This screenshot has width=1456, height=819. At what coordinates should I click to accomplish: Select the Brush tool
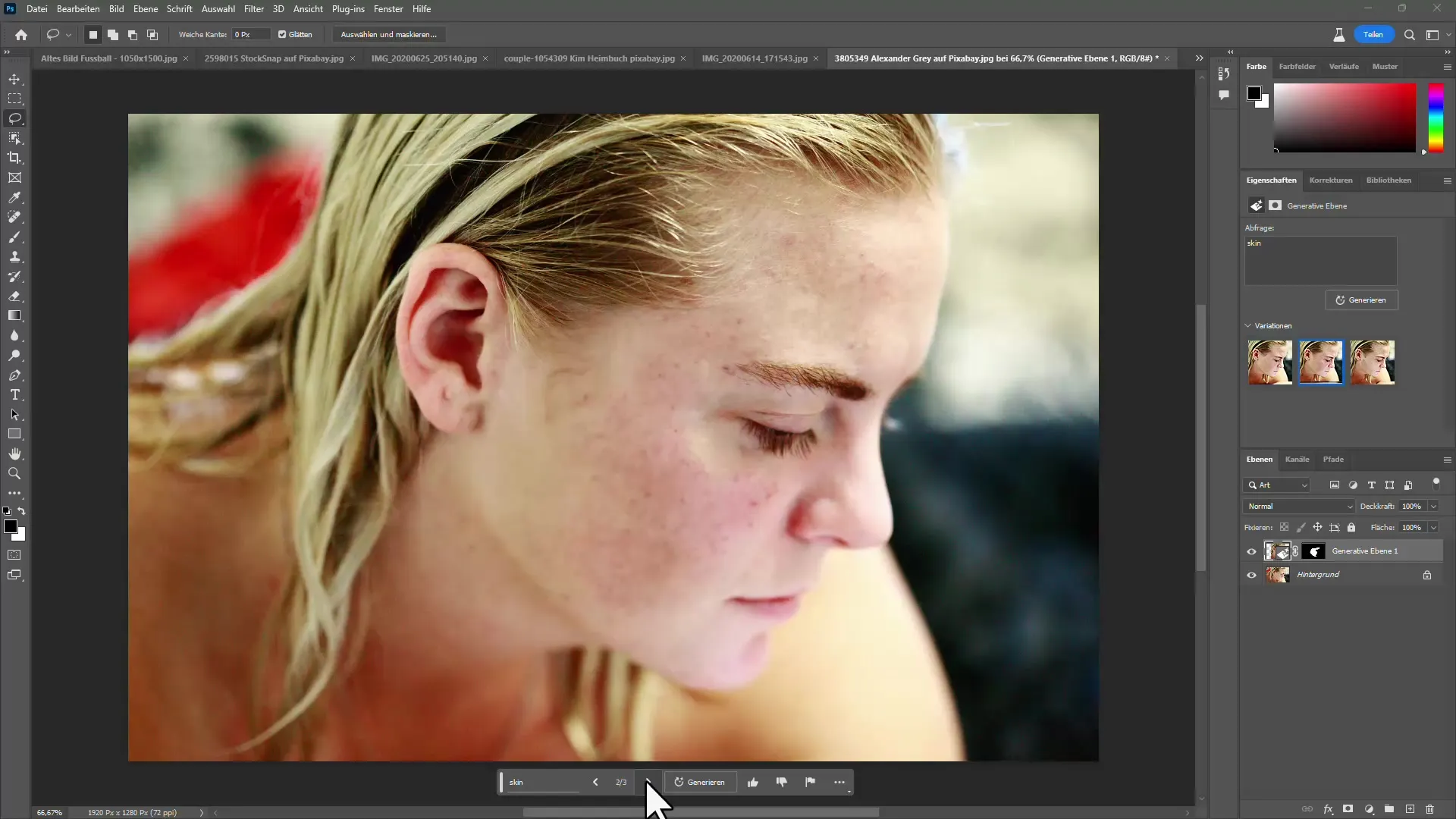(15, 237)
